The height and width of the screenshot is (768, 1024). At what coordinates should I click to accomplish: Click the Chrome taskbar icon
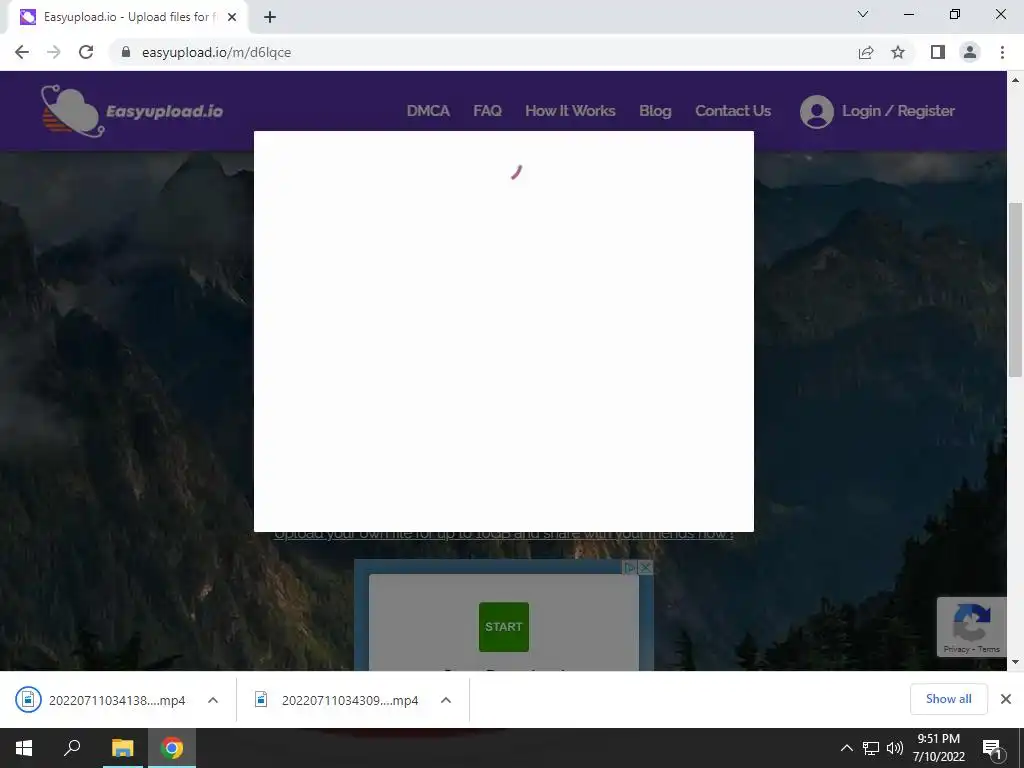click(172, 748)
